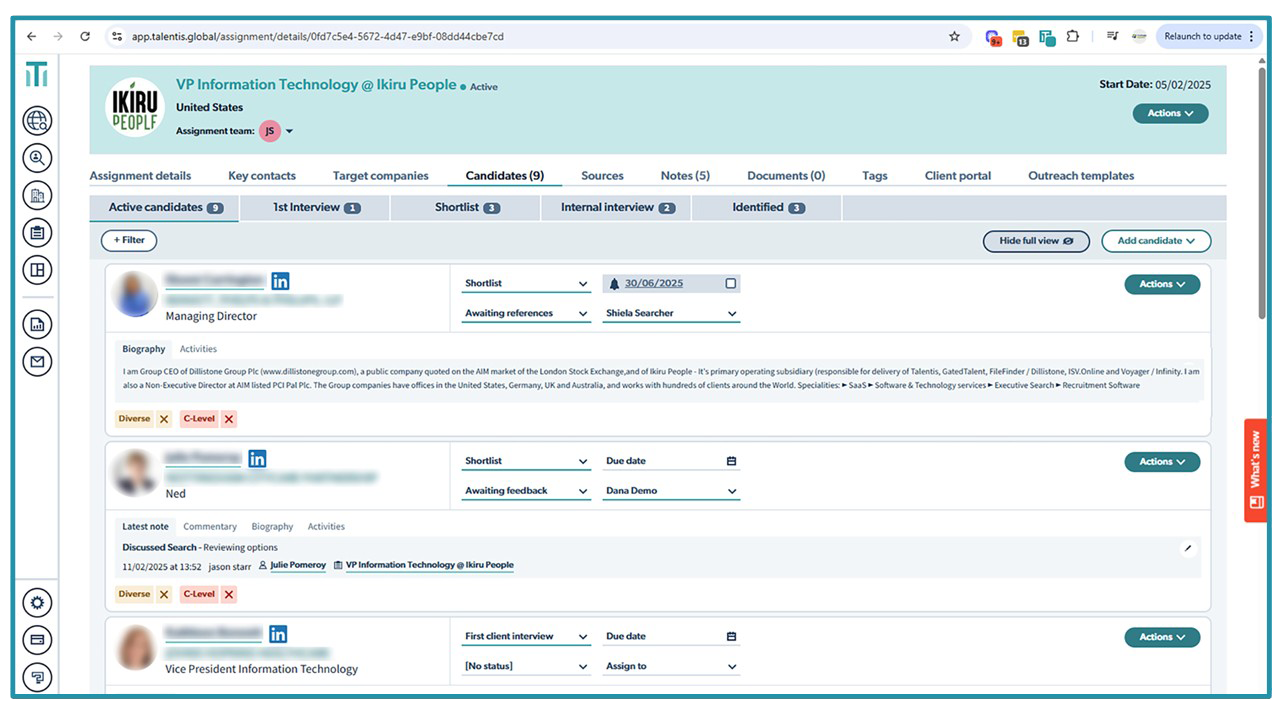Screen dimensions: 1280x720
Task: Bookmark this page with the star icon
Action: click(954, 36)
